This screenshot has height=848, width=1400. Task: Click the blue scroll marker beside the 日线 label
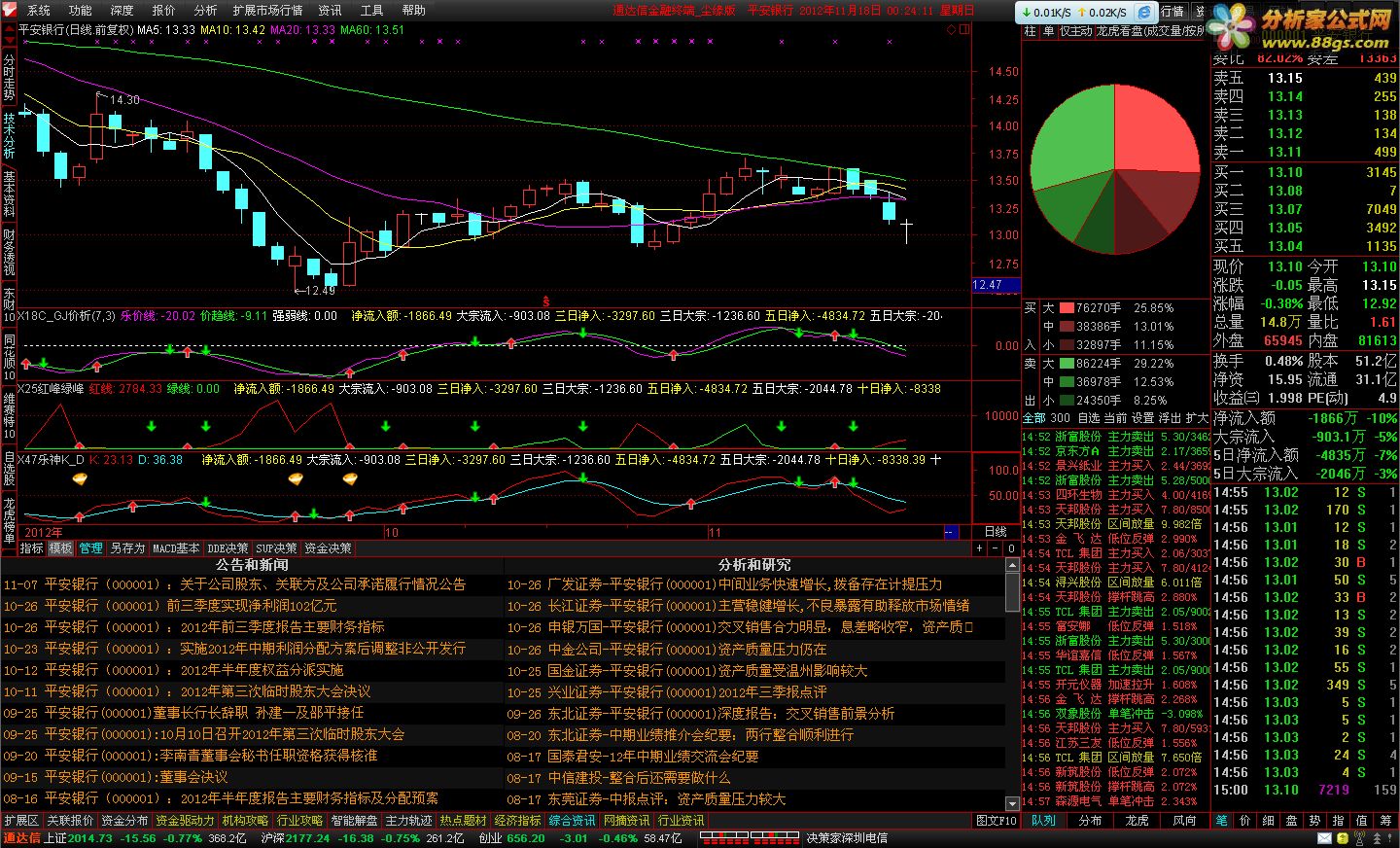coord(951,532)
